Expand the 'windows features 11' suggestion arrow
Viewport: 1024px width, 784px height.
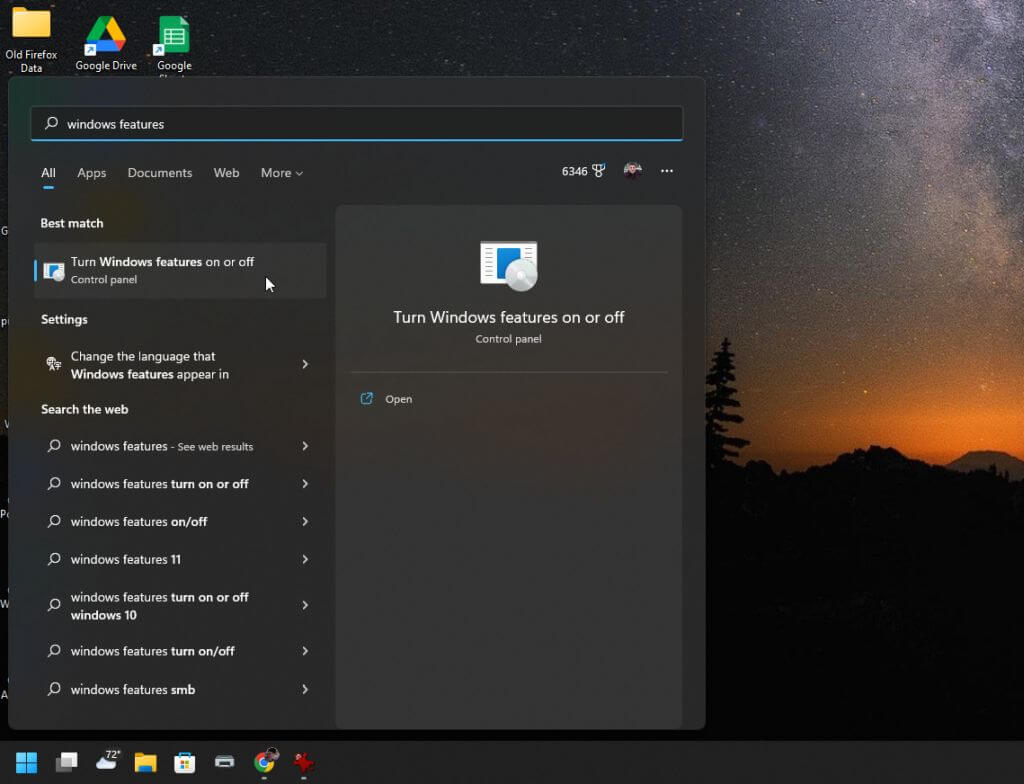point(305,560)
